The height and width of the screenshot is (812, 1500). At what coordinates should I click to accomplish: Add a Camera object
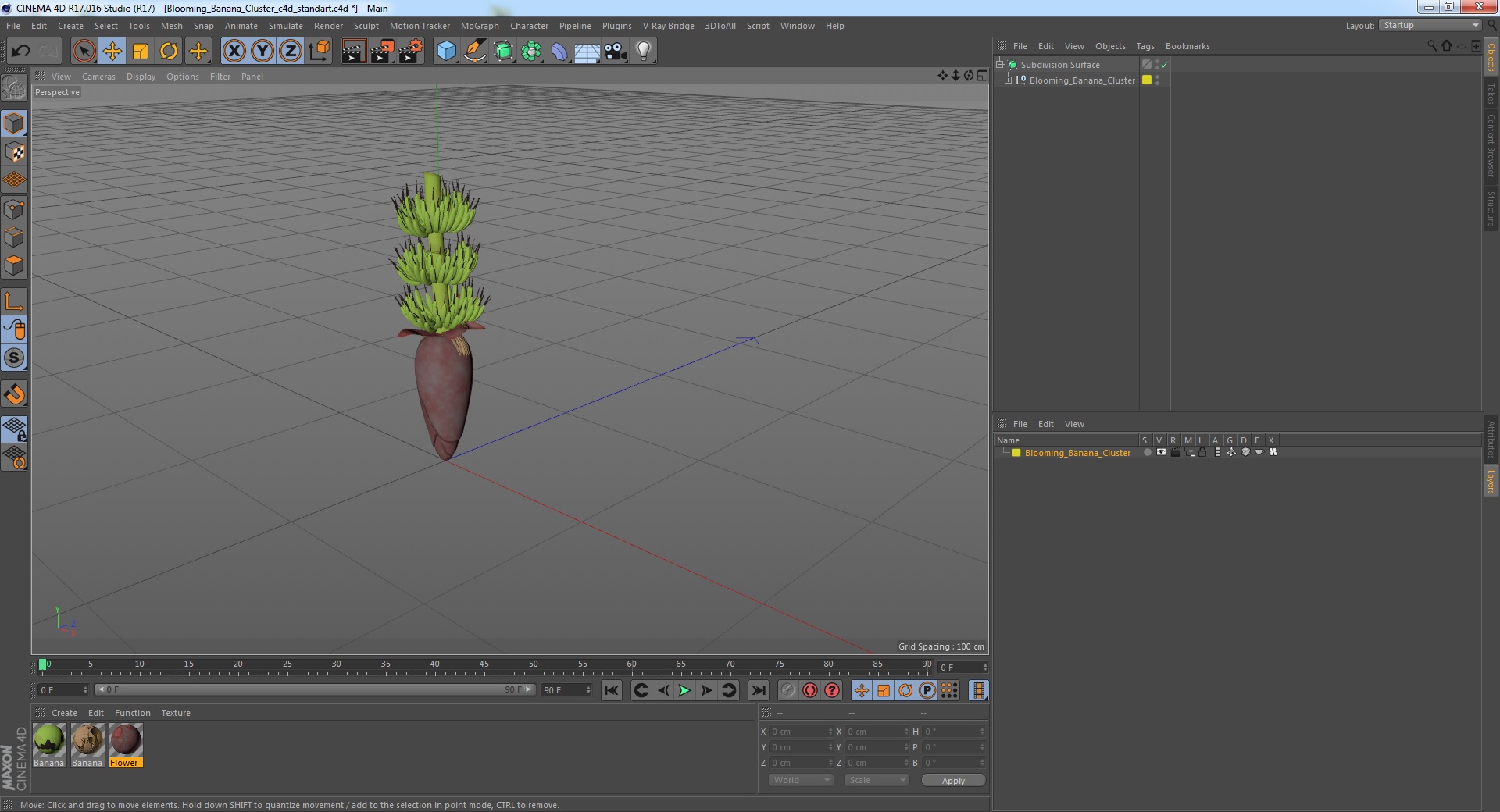(x=616, y=52)
